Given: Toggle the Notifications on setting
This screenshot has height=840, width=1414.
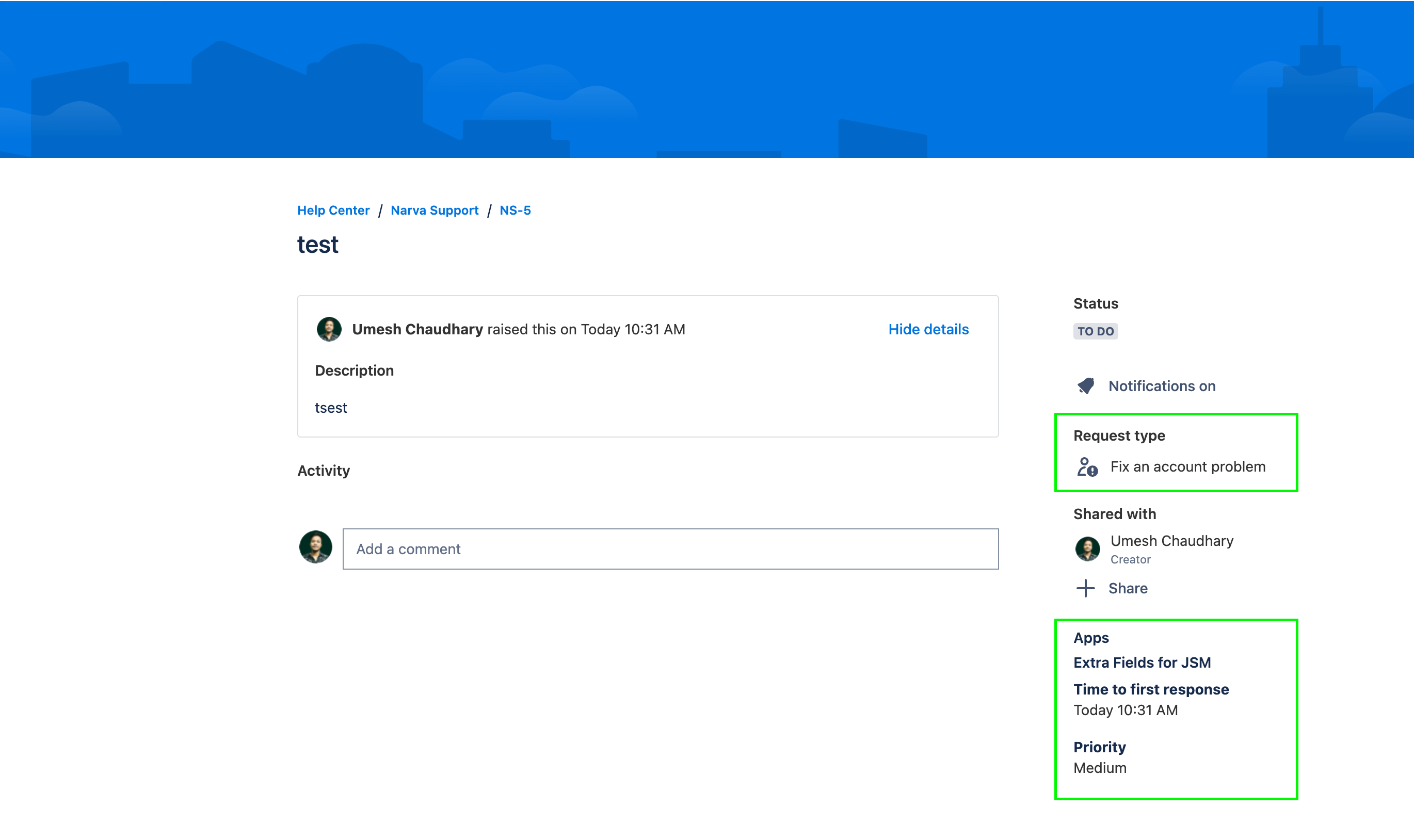Looking at the screenshot, I should coord(1161,386).
